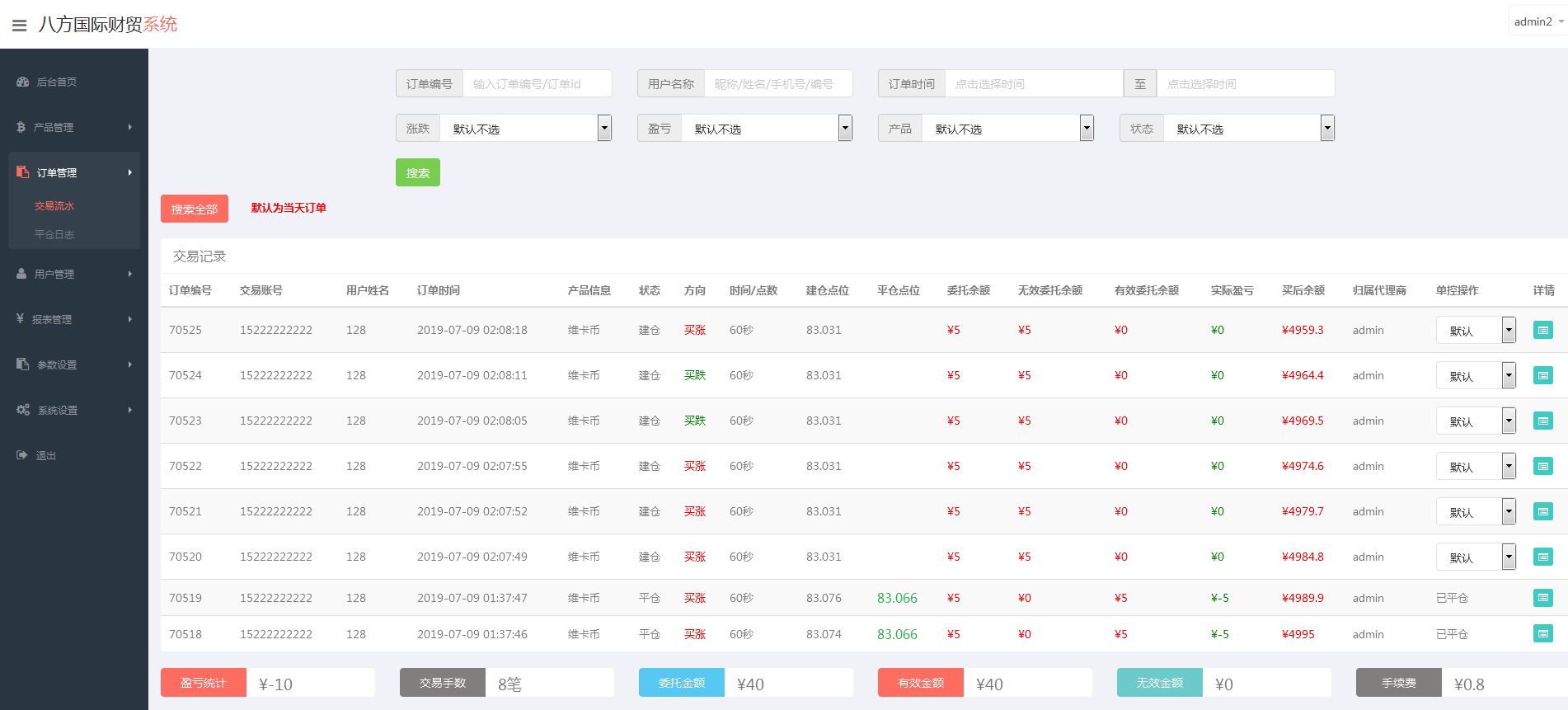Click the red 搜索全部 button

(195, 209)
